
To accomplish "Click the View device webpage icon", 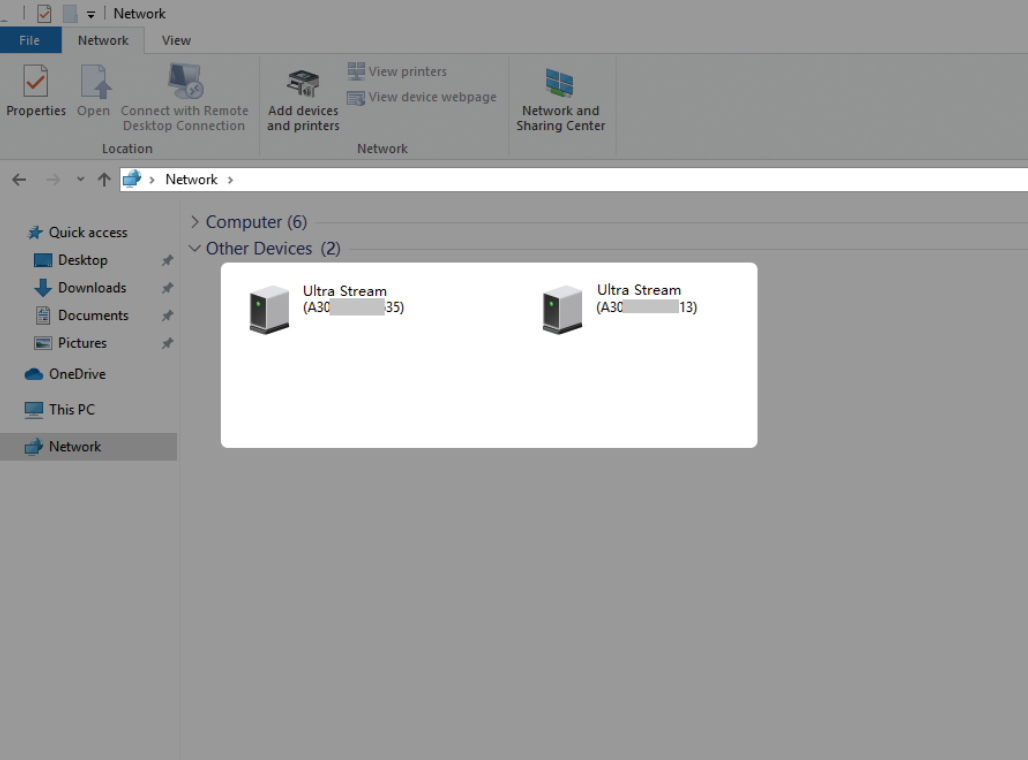I will [356, 98].
